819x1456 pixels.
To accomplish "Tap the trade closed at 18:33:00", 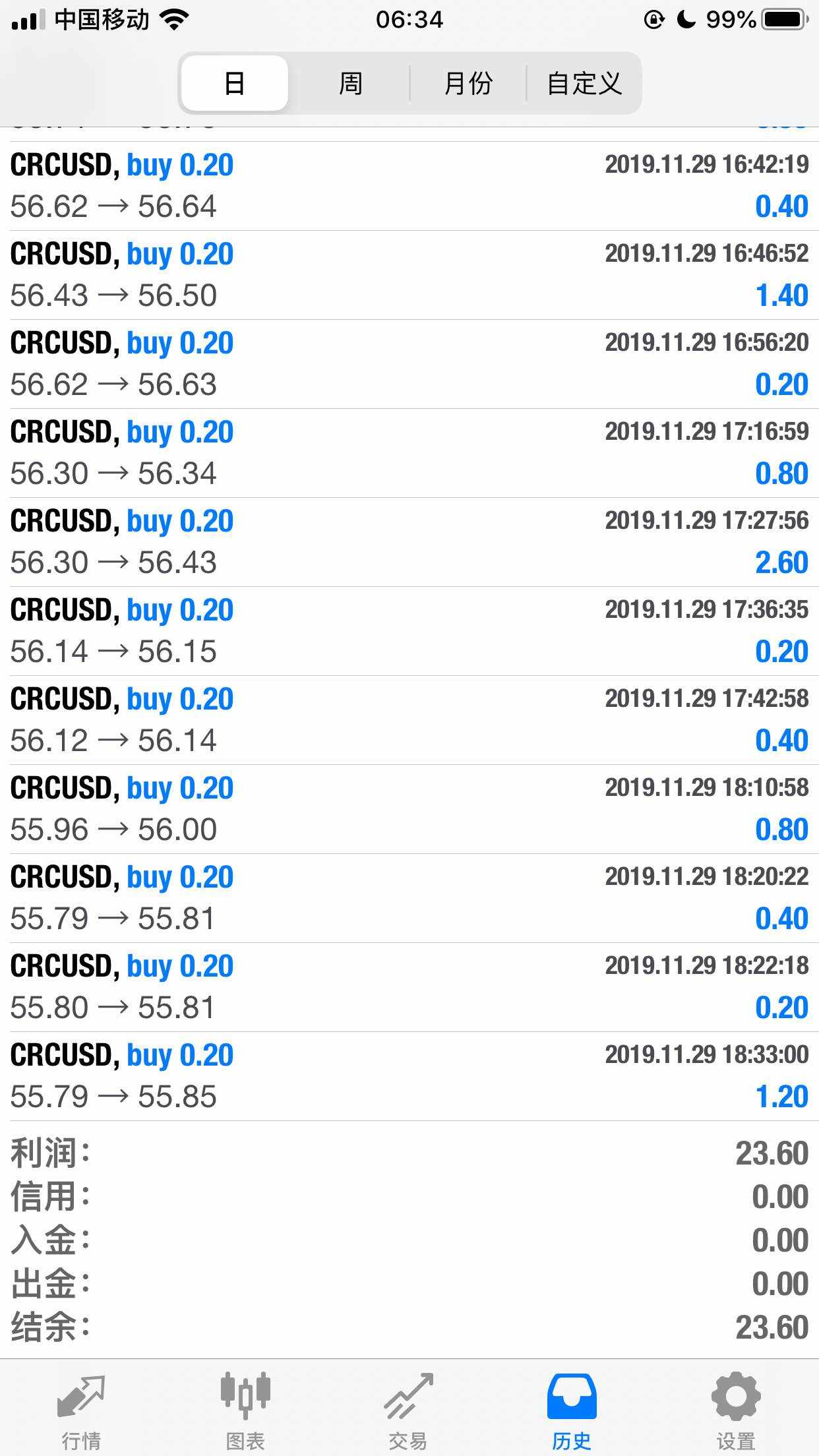I will 409,1076.
